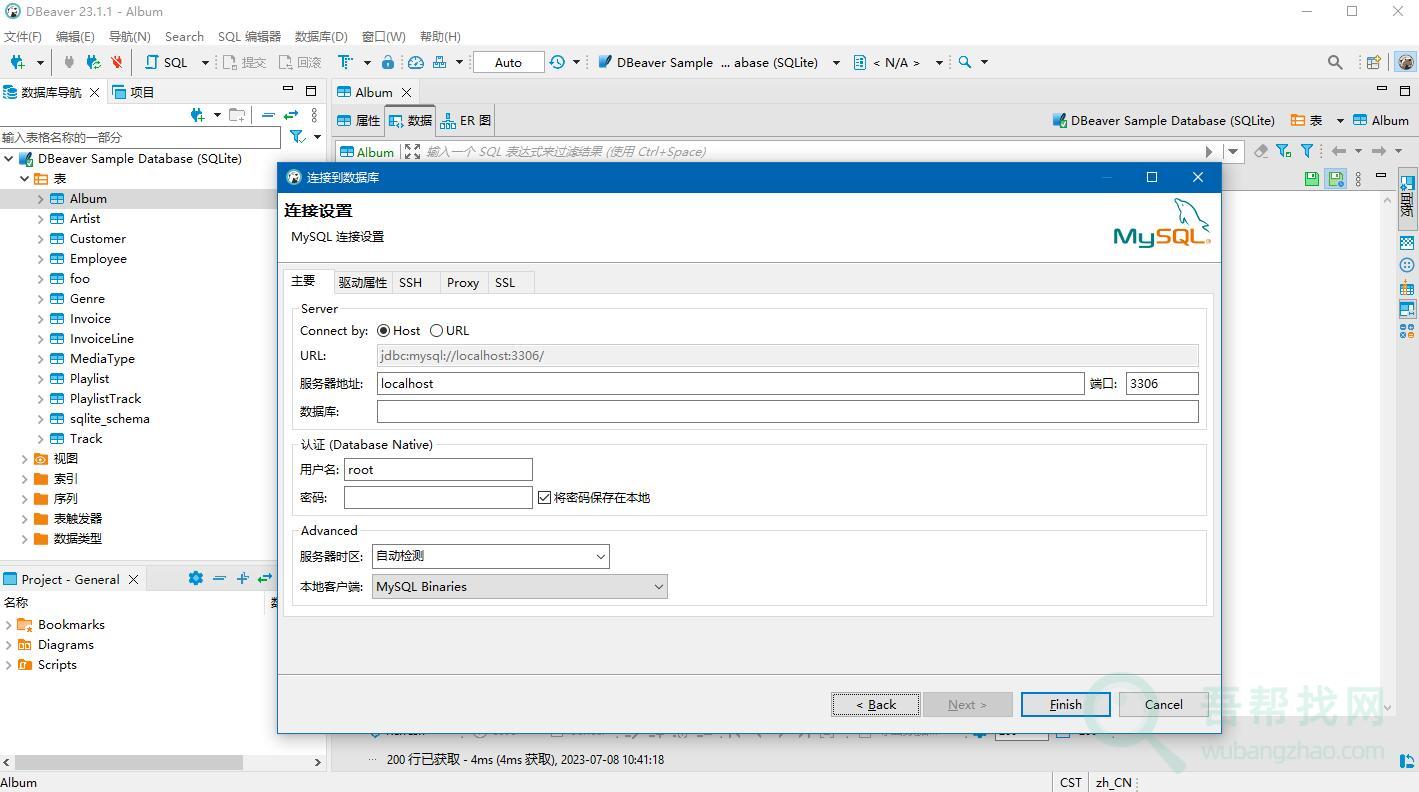This screenshot has width=1419, height=792.
Task: Click the save filter funnel icon
Action: coord(1284,151)
